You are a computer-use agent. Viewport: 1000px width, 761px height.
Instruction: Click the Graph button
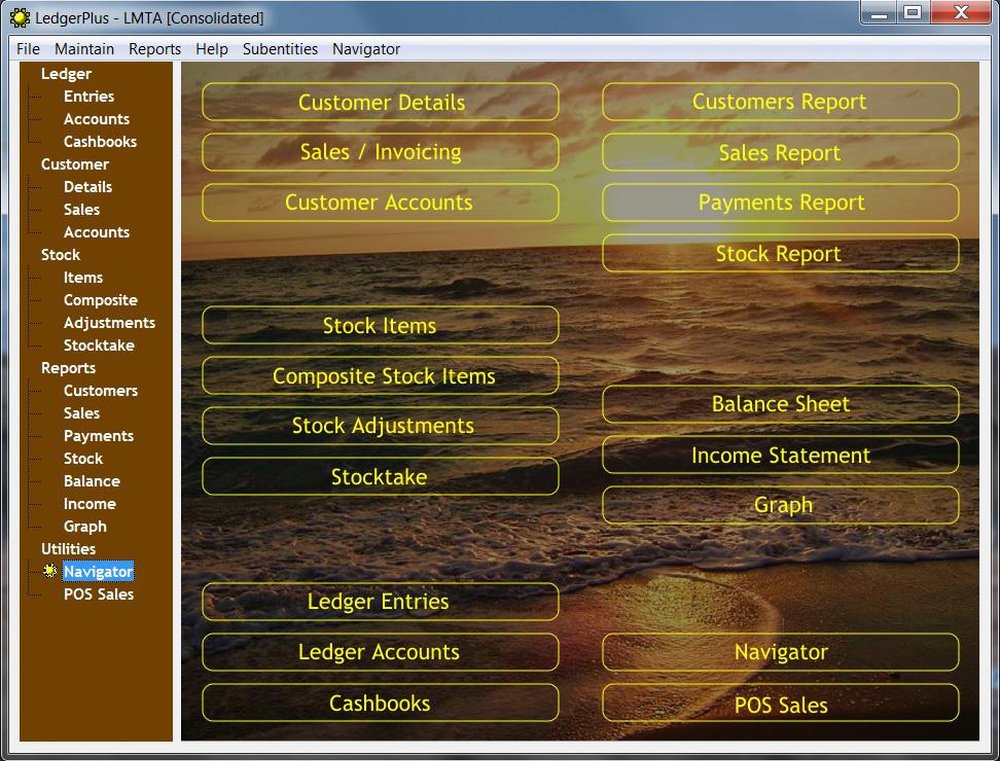780,505
